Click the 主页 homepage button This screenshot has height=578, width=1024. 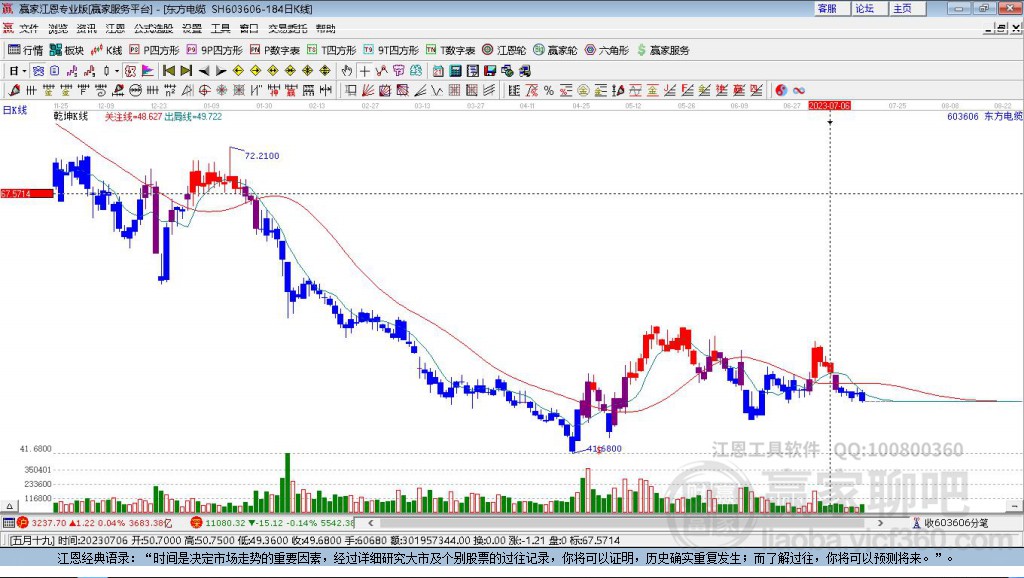906,8
